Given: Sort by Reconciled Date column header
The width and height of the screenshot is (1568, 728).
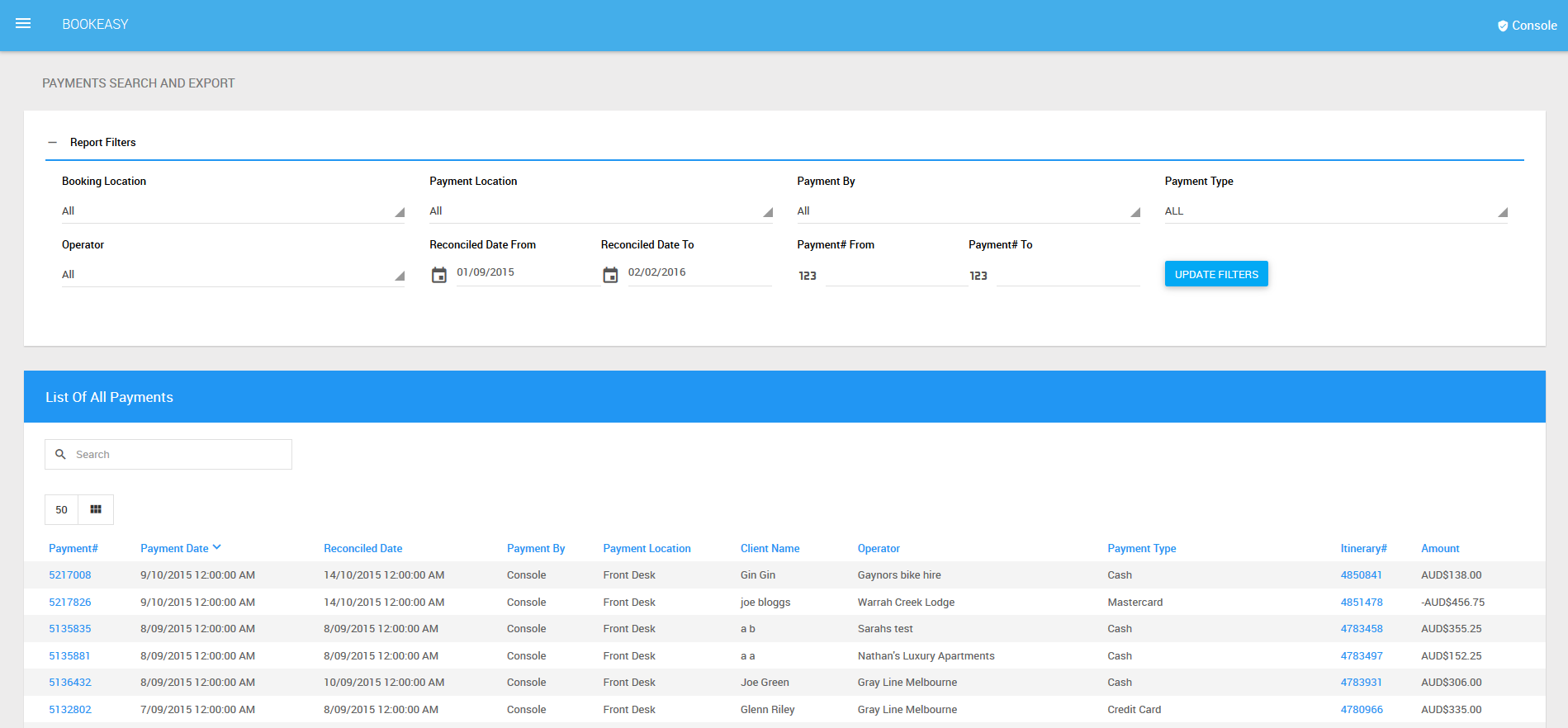Looking at the screenshot, I should [363, 548].
